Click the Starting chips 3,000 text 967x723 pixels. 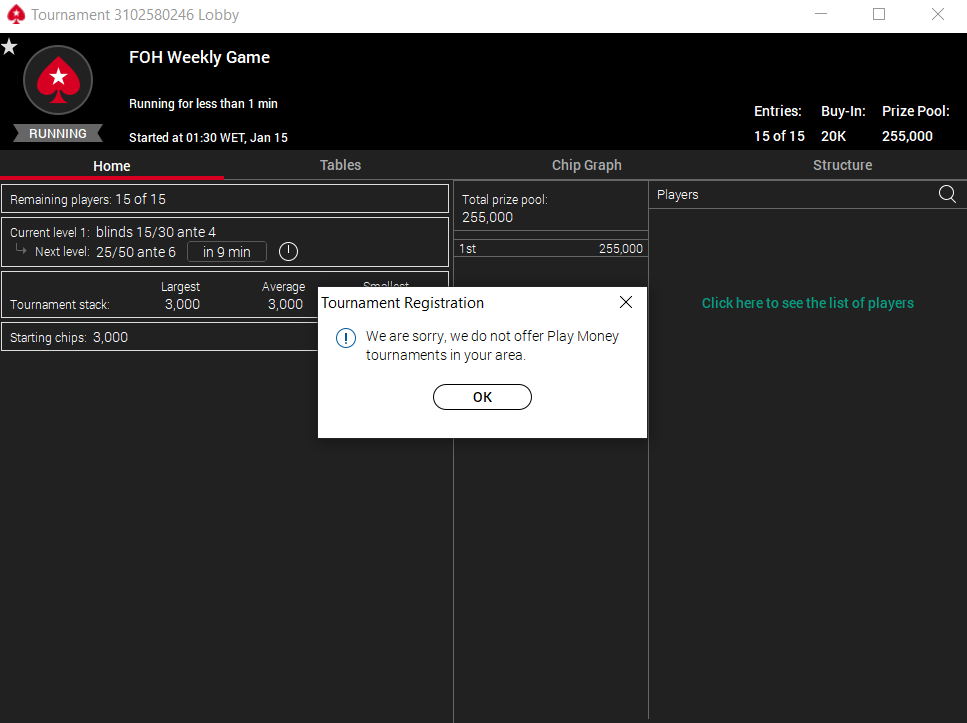69,337
